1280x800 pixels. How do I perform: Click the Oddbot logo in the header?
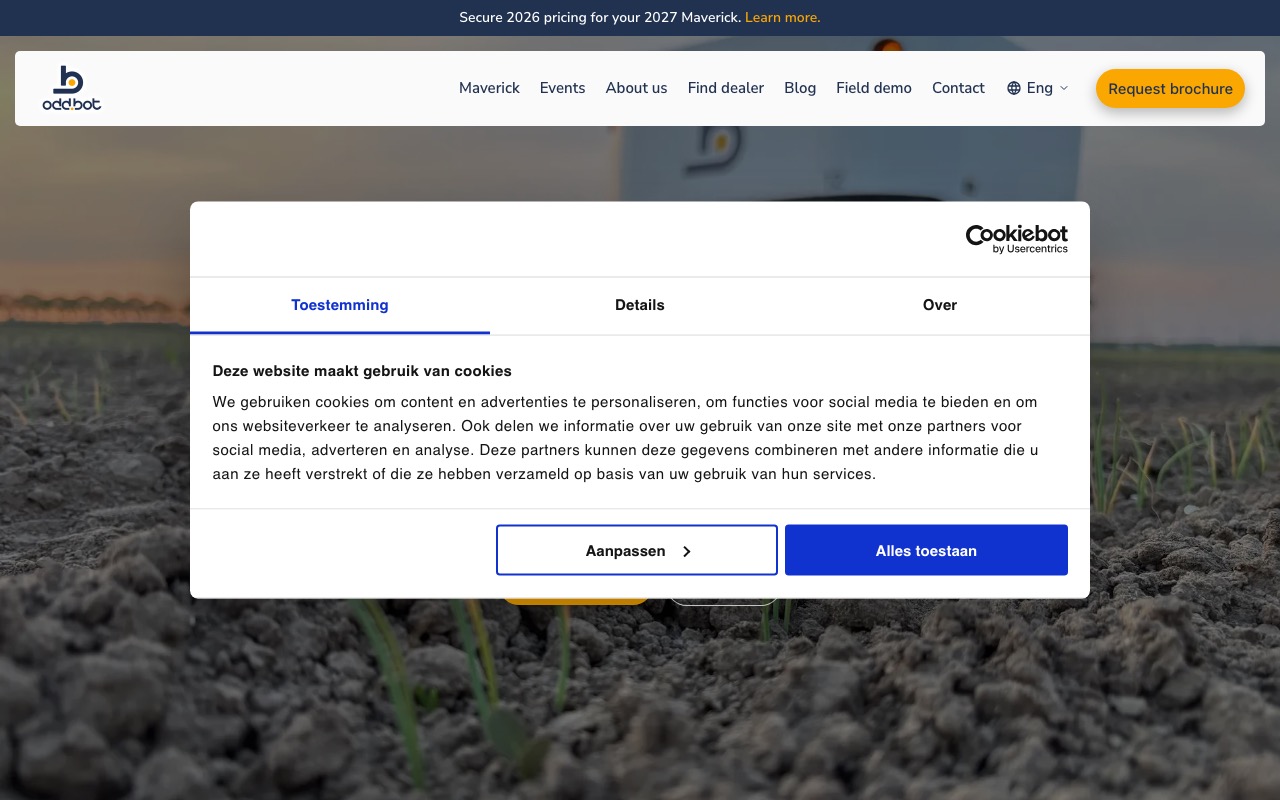(71, 88)
